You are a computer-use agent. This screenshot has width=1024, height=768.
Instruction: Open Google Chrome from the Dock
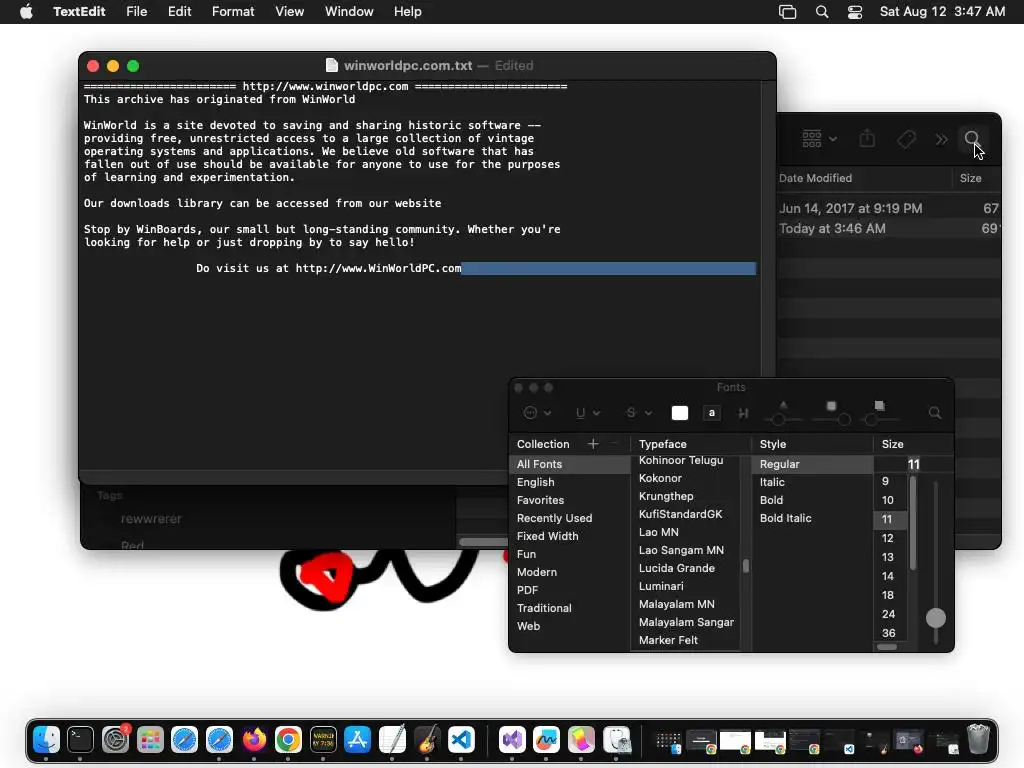point(288,740)
